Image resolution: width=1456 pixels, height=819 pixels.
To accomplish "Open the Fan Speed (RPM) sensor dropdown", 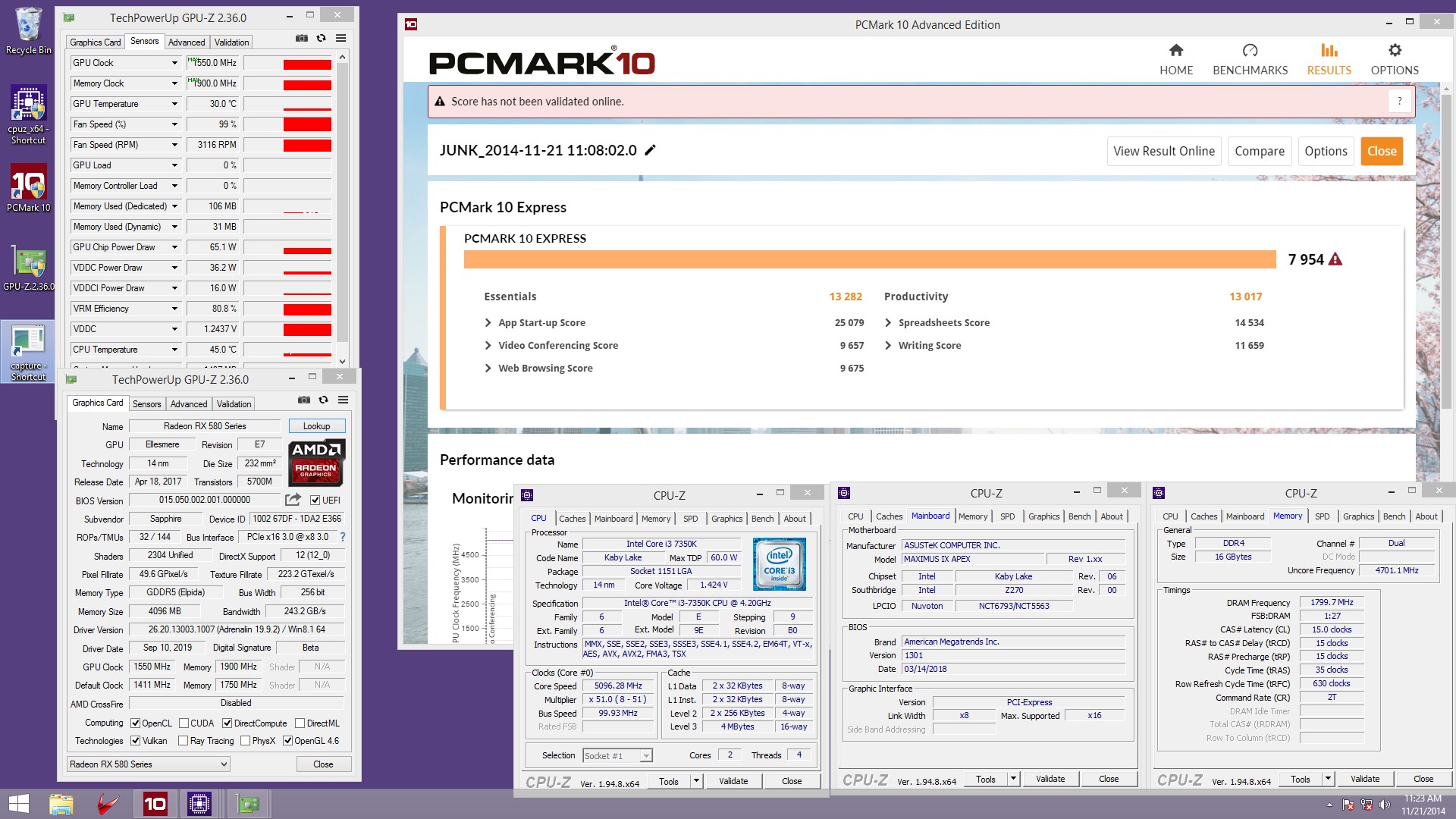I will (x=174, y=145).
